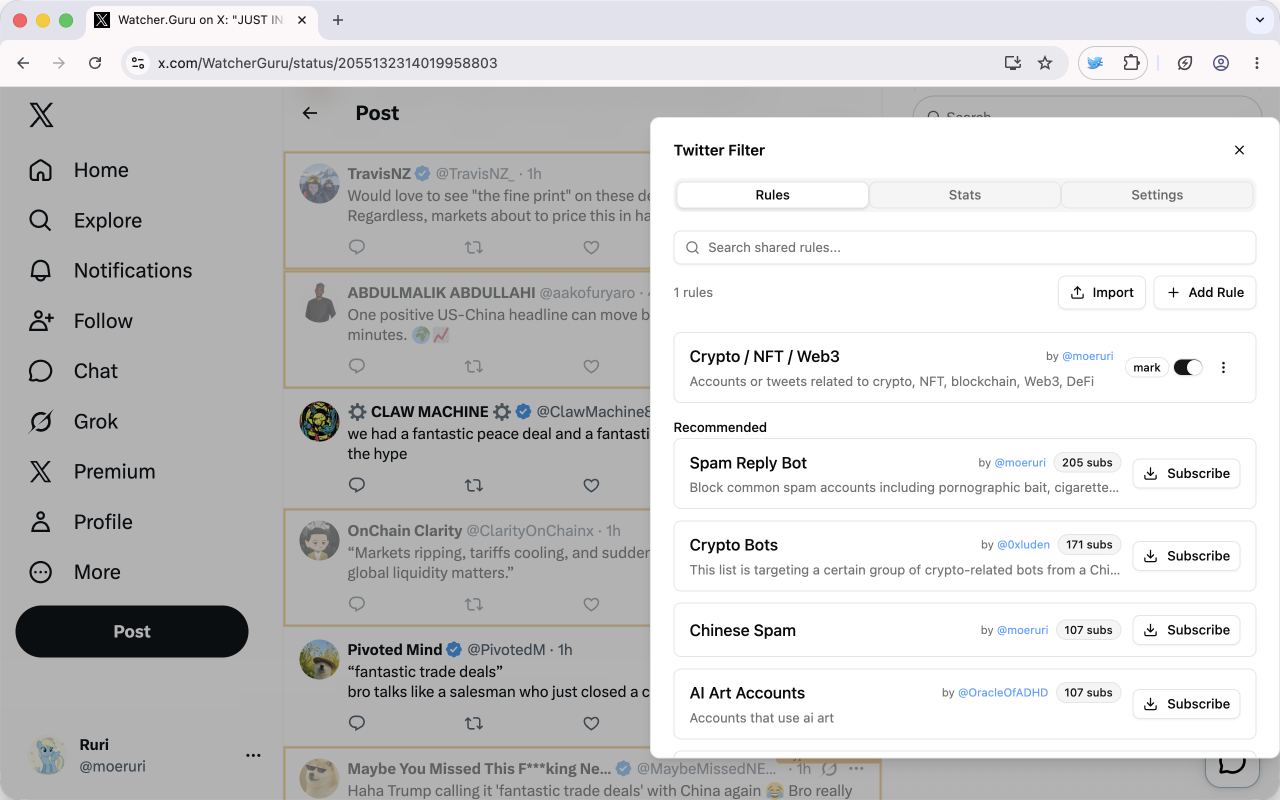
Task: Subscribe to the Spam Reply Bot rule
Action: pos(1187,473)
